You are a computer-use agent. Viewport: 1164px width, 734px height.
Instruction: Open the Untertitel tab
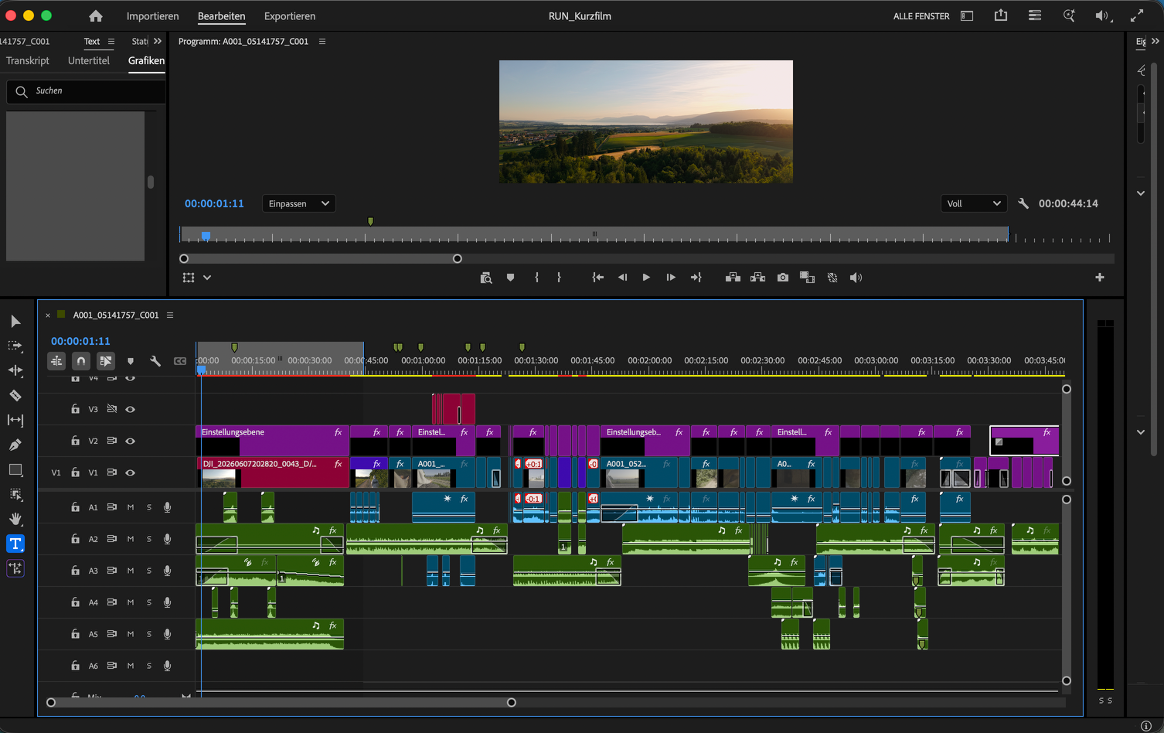88,61
